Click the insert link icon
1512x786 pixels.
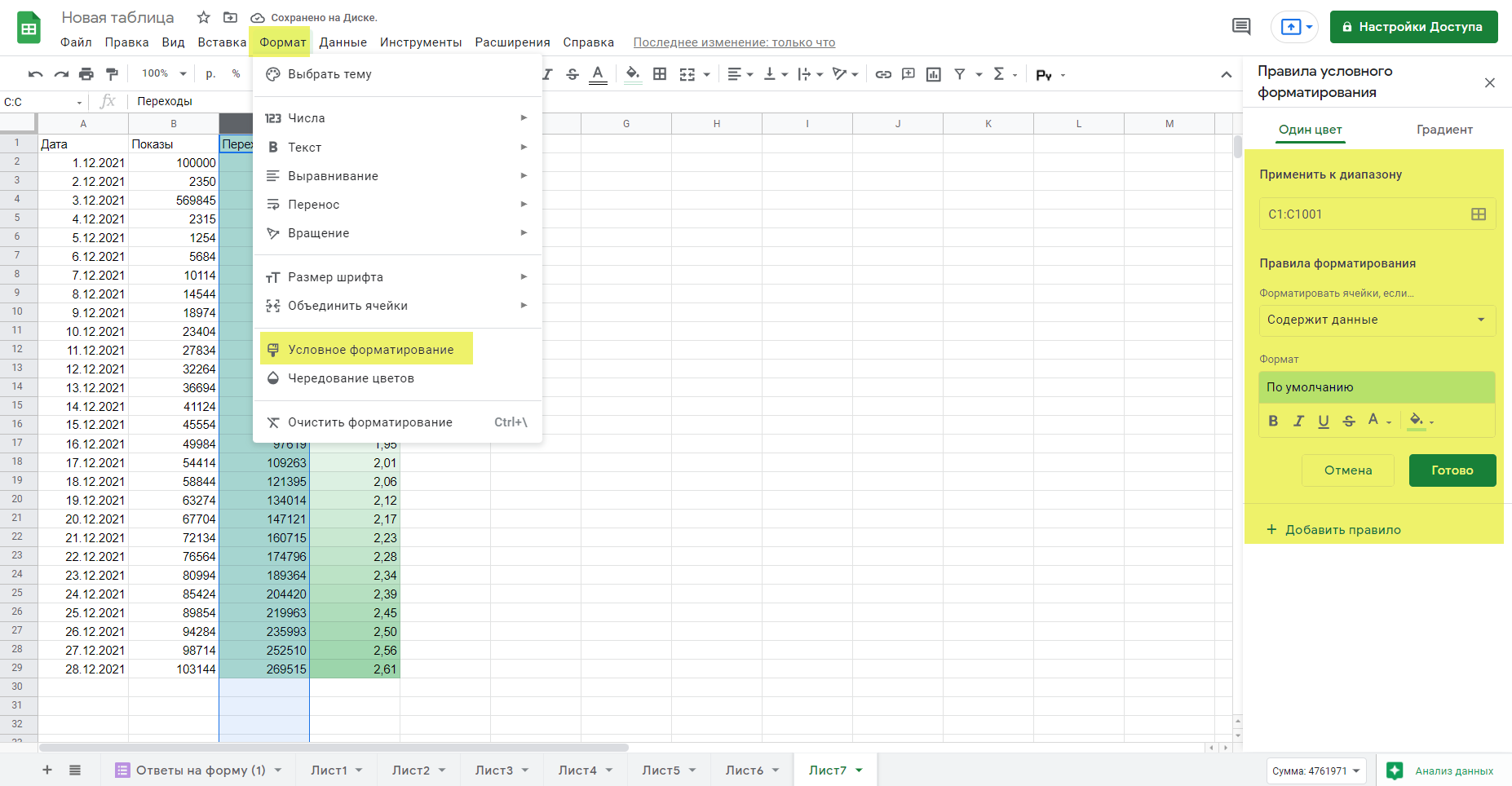click(883, 74)
